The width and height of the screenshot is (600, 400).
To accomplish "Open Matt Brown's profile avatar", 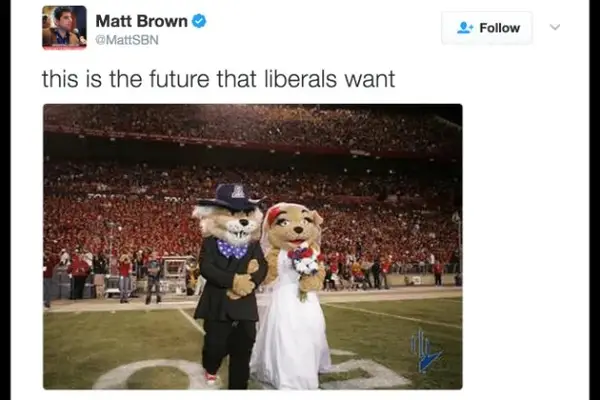I will (x=64, y=28).
